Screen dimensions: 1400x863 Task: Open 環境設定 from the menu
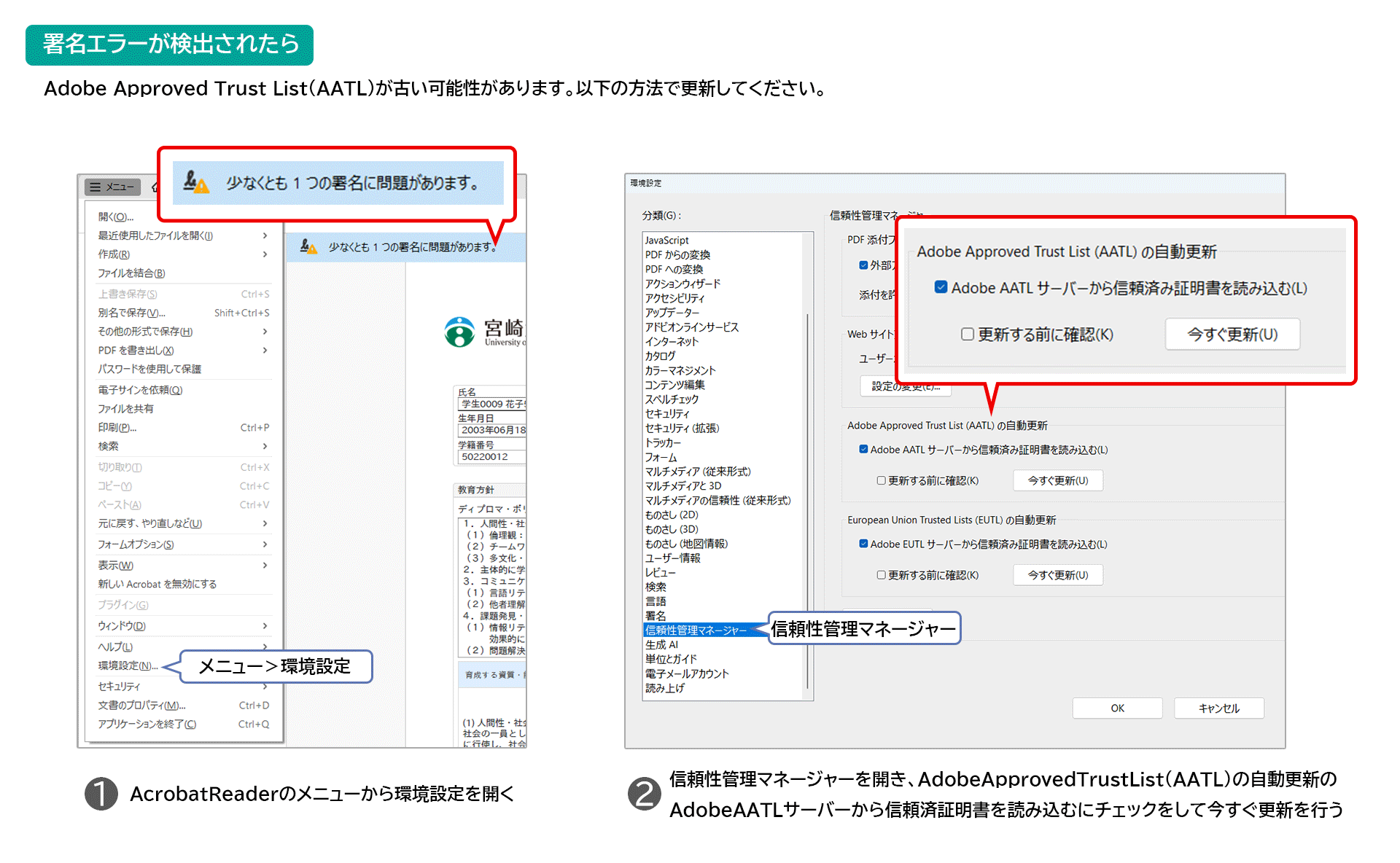[x=128, y=665]
